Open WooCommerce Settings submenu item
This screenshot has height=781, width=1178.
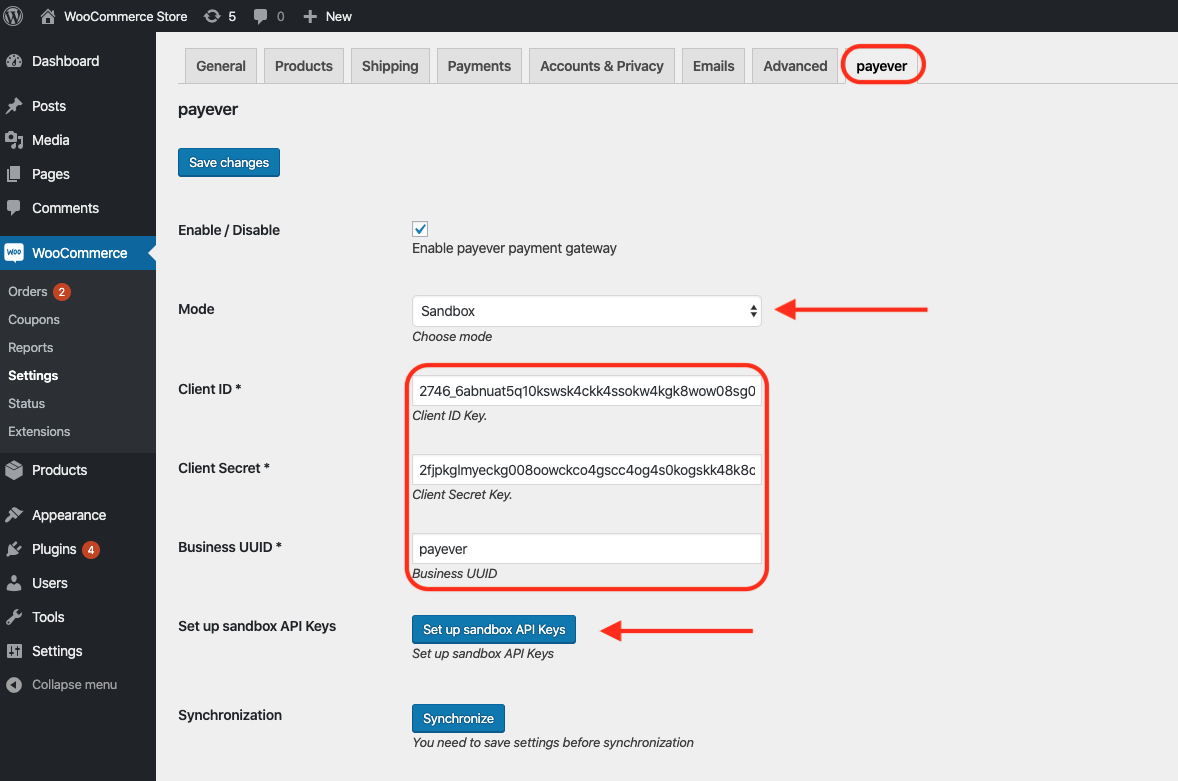coord(33,375)
